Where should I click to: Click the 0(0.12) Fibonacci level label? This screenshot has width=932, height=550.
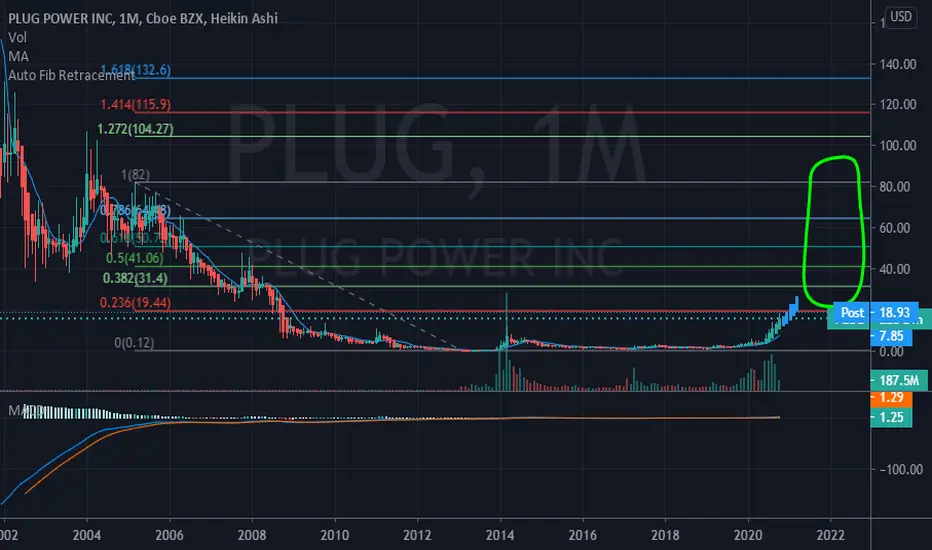point(134,343)
